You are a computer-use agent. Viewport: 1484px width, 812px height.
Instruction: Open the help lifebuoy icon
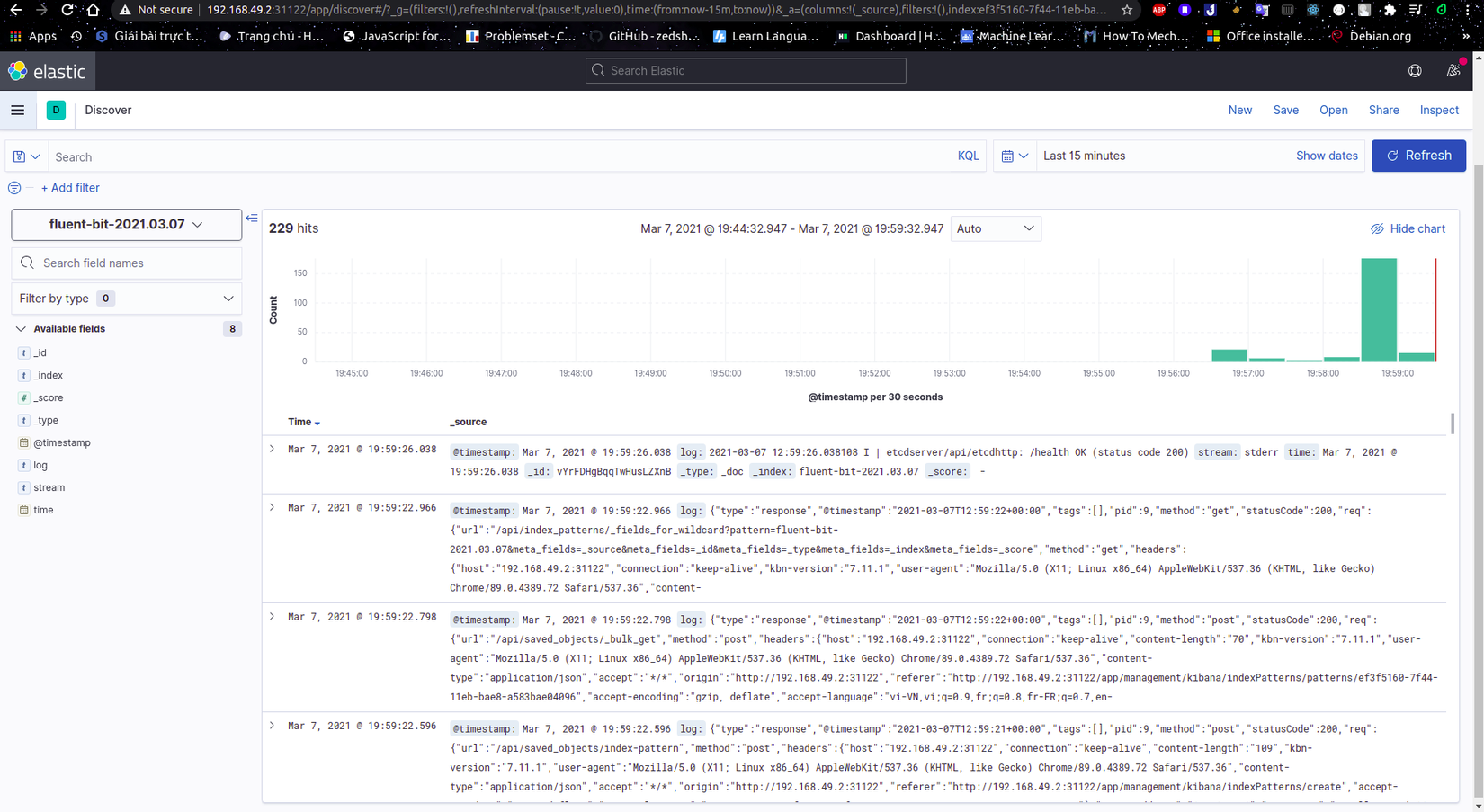pyautogui.click(x=1415, y=70)
